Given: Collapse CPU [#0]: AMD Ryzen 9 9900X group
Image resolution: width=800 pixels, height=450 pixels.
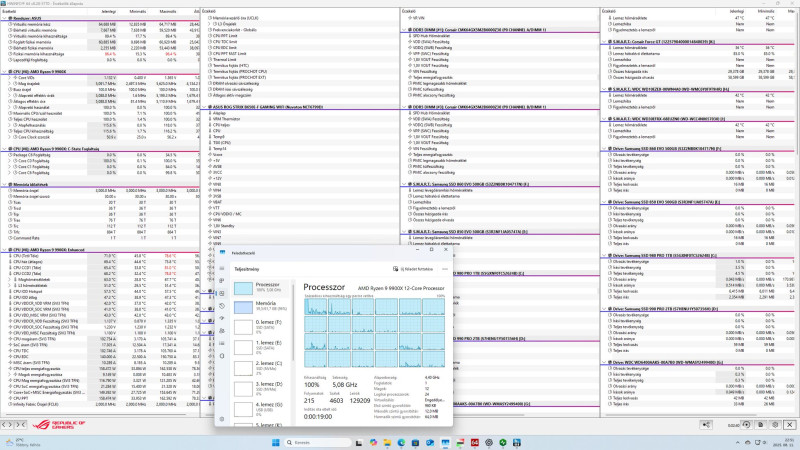Looking at the screenshot, I should 4,72.
